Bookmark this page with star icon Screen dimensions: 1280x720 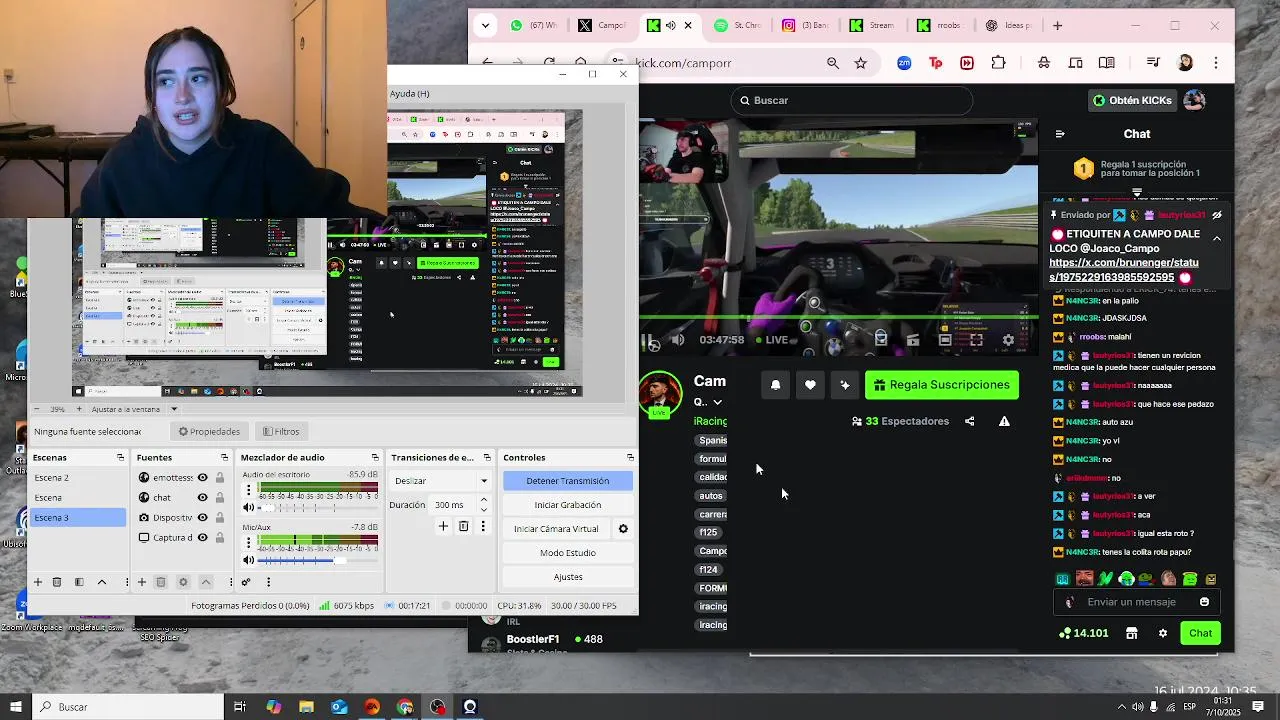860,63
